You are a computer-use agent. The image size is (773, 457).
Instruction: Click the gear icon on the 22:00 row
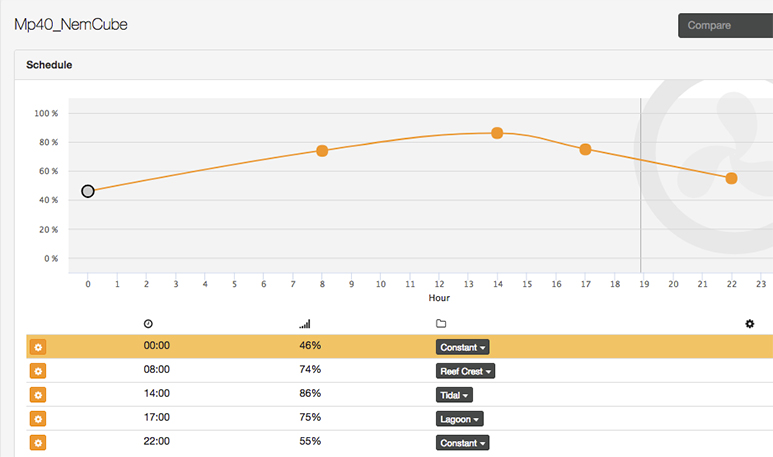click(38, 442)
